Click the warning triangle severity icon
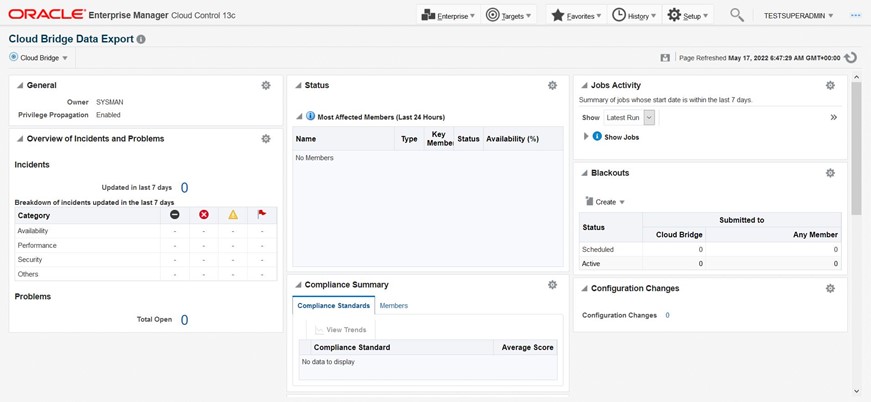 (233, 215)
